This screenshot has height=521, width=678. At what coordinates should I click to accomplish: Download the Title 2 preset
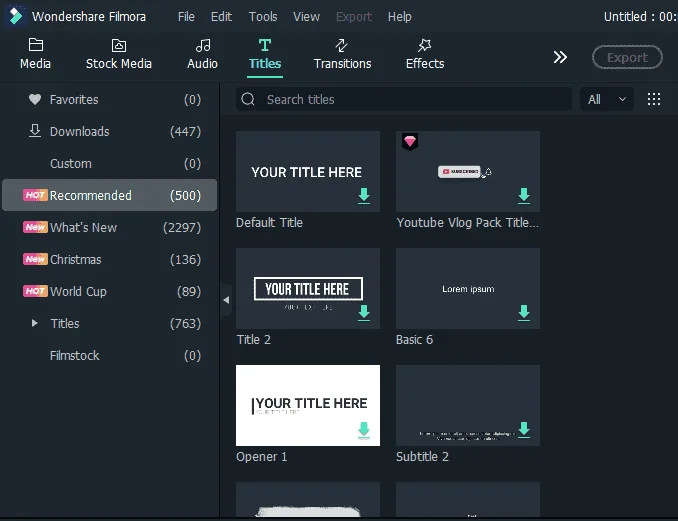[x=364, y=313]
